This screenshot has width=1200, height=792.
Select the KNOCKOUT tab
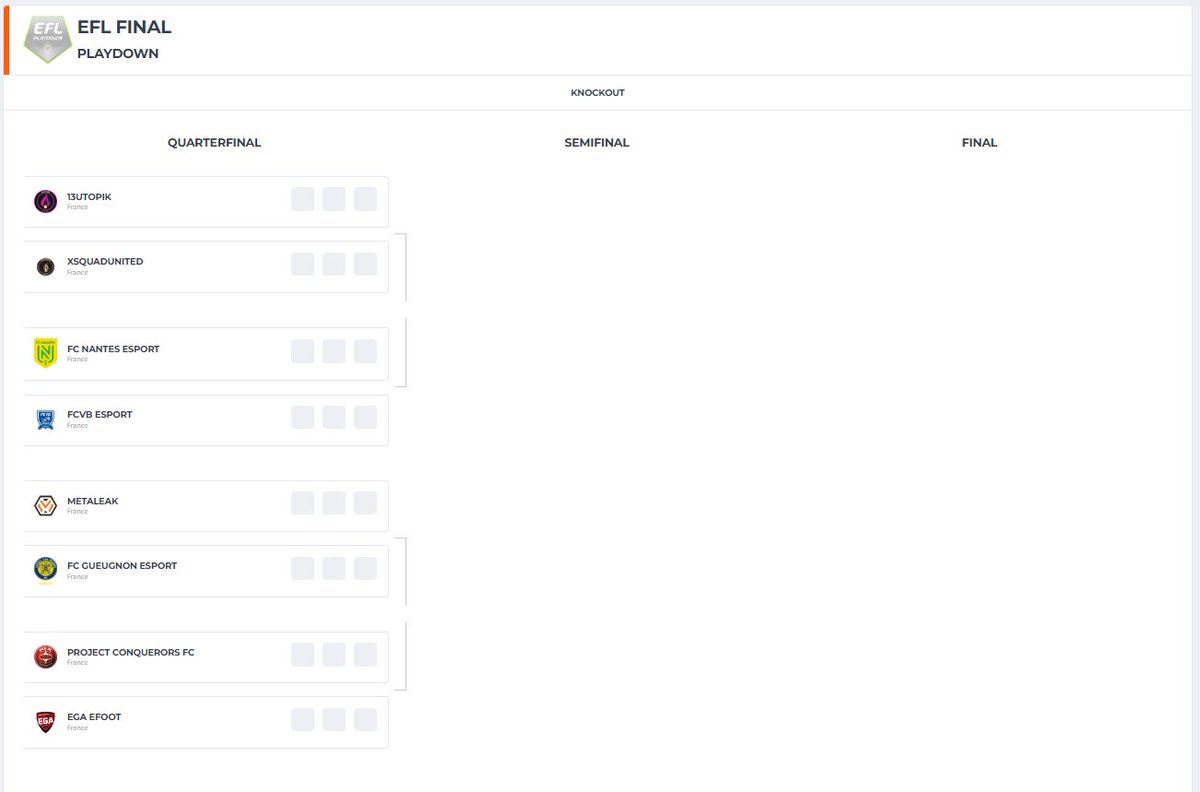[x=597, y=93]
